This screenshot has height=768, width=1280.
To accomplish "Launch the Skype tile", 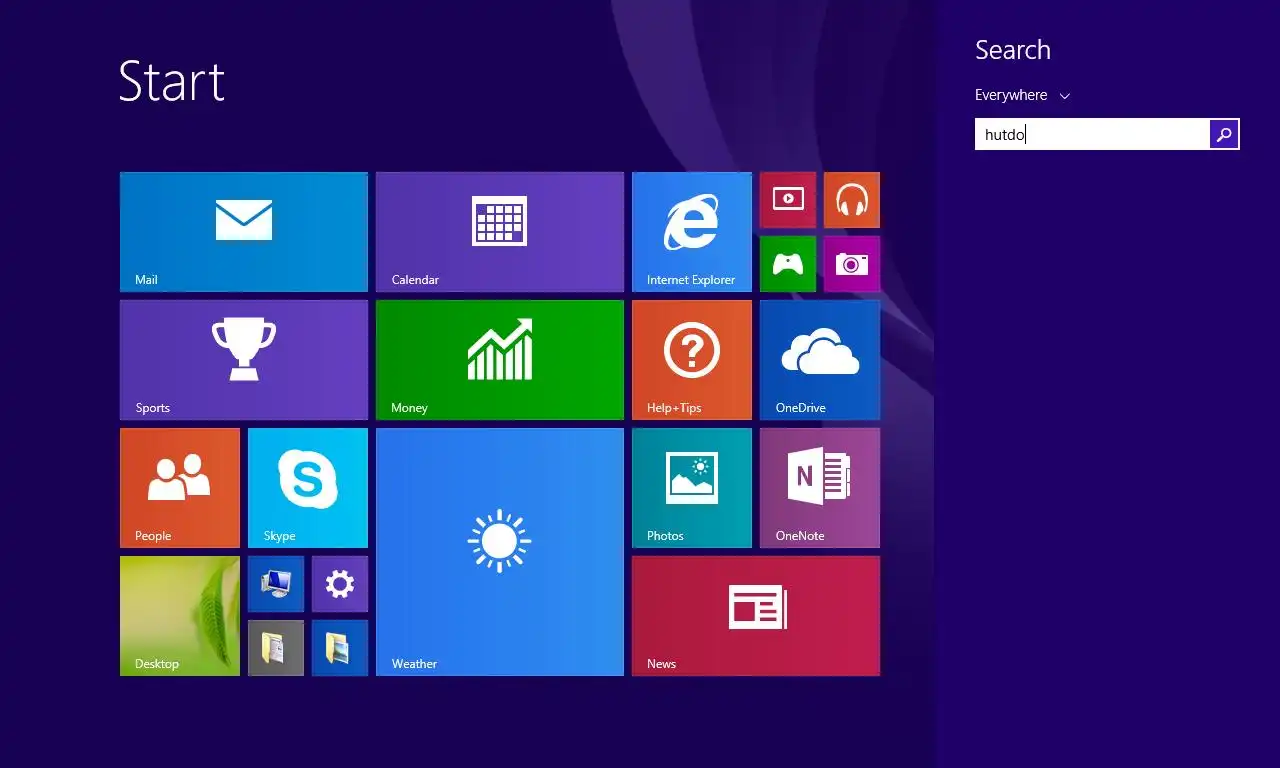I will point(308,488).
